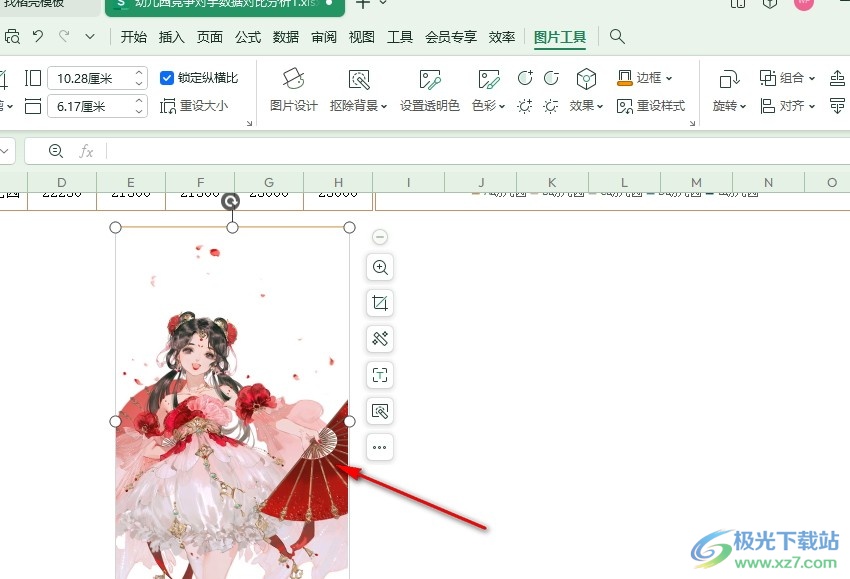Click the search magnifier in the ribbon tabs
Viewport: 850px width, 579px height.
617,36
